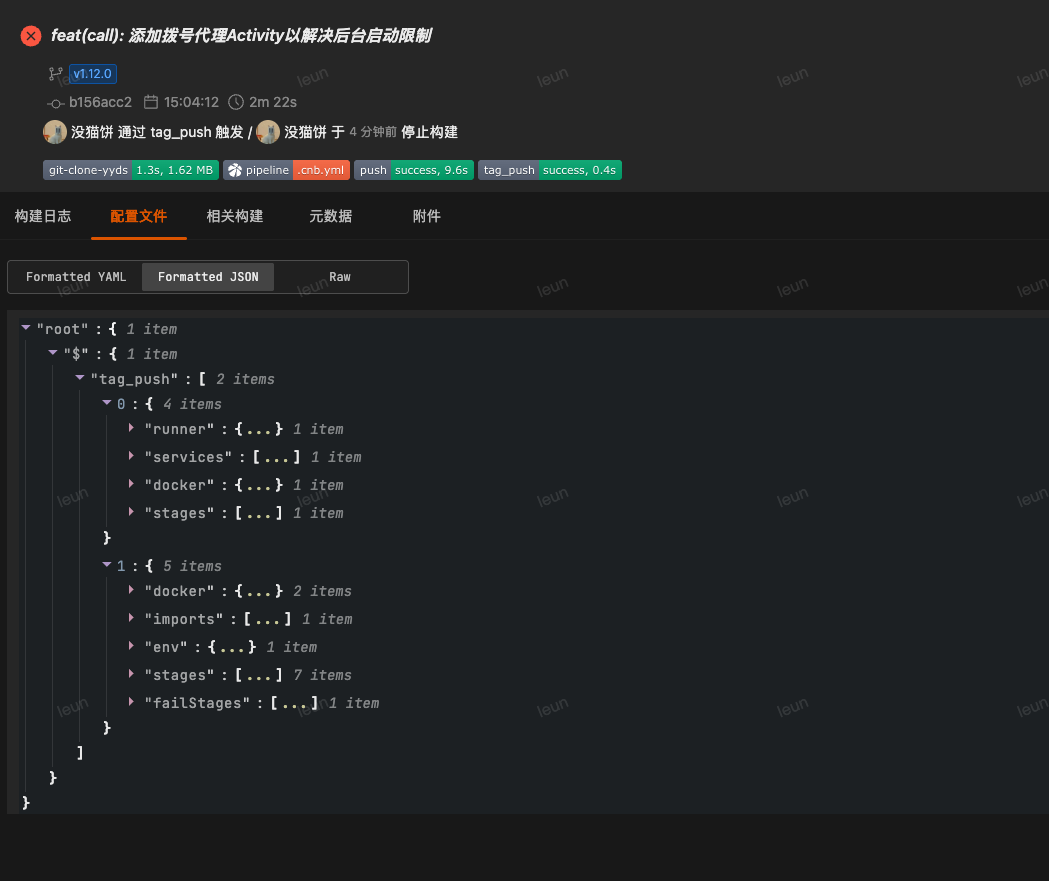This screenshot has height=881, width=1049.
Task: Switch to Raw config view
Action: pyautogui.click(x=340, y=277)
